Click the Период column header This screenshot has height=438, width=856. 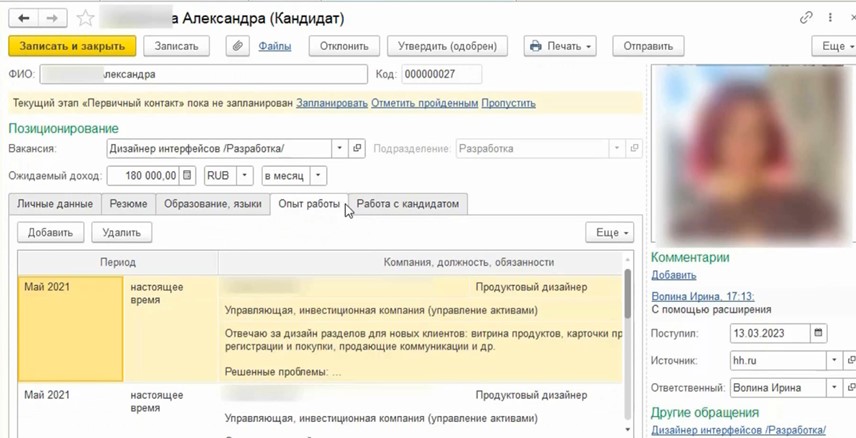(x=118, y=263)
